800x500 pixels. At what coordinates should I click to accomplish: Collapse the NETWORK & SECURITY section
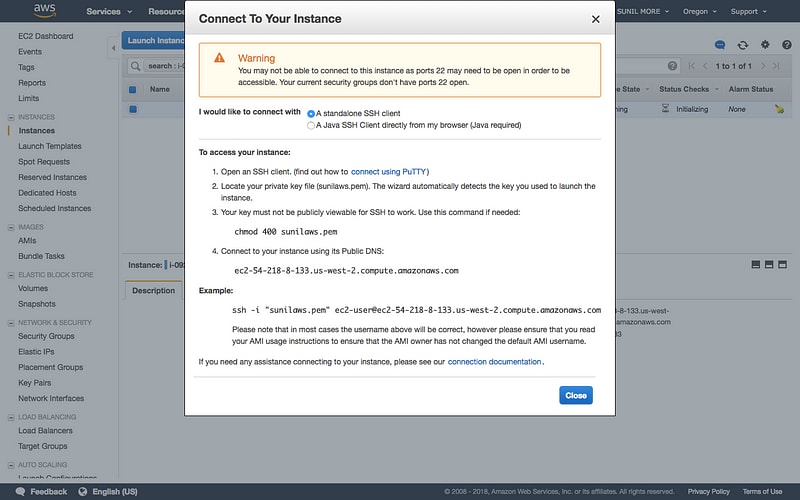point(11,323)
